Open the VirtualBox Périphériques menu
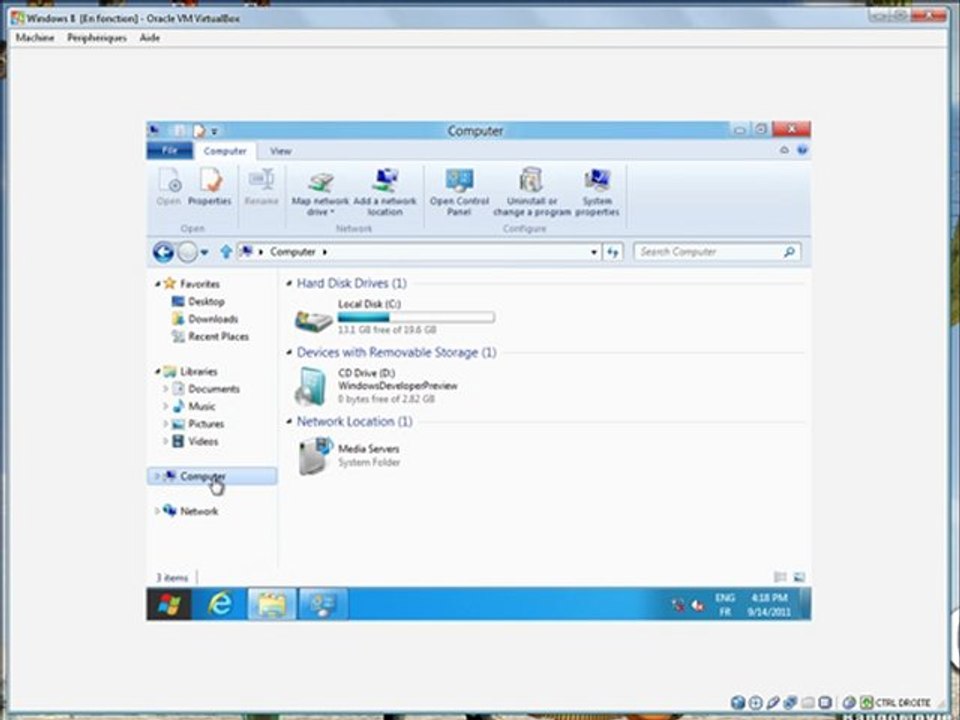This screenshot has width=960, height=720. click(x=97, y=37)
